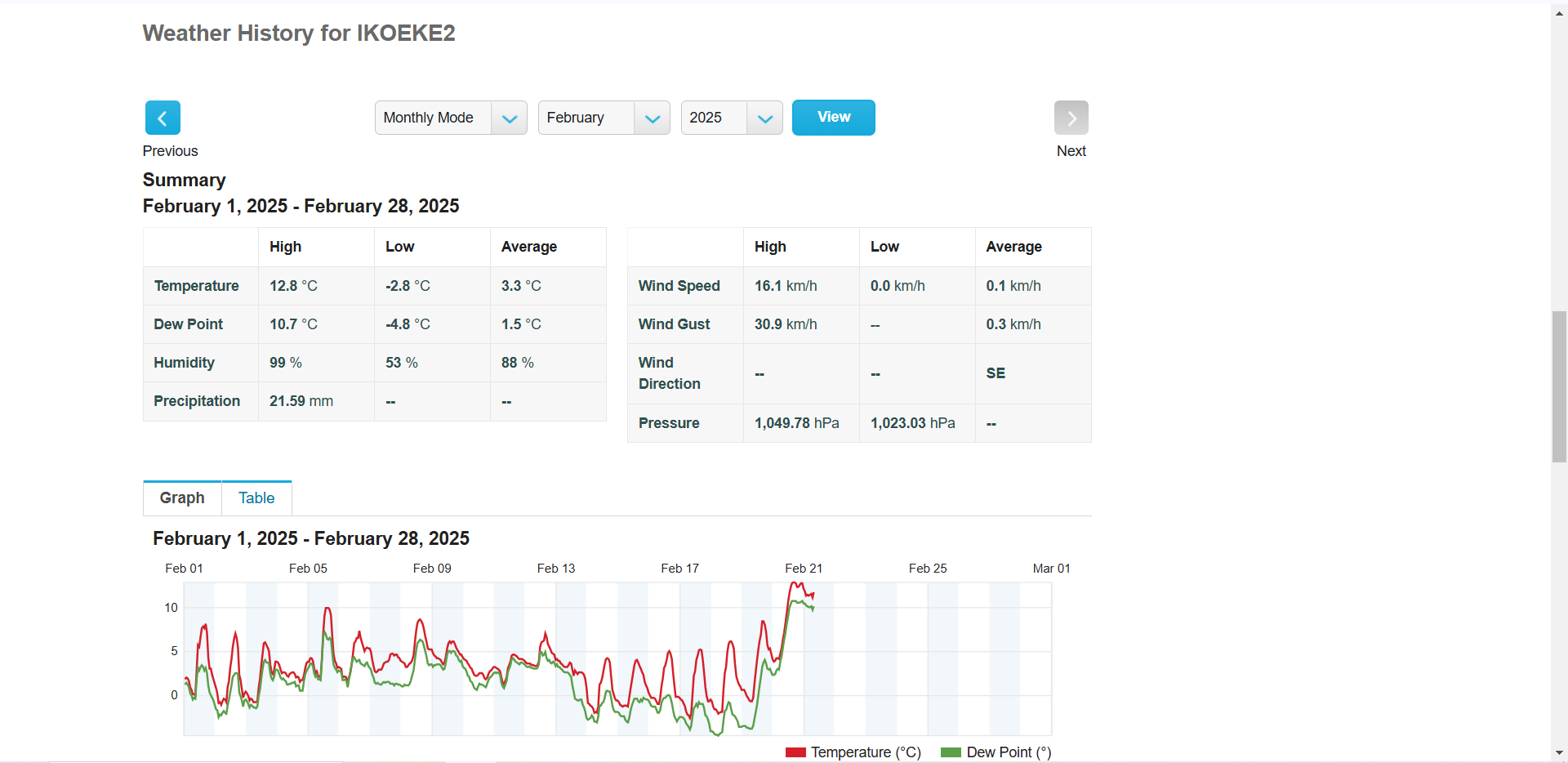Image resolution: width=1568 pixels, height=763 pixels.
Task: Toggle Dew Point series via green legend swatch
Action: (951, 752)
